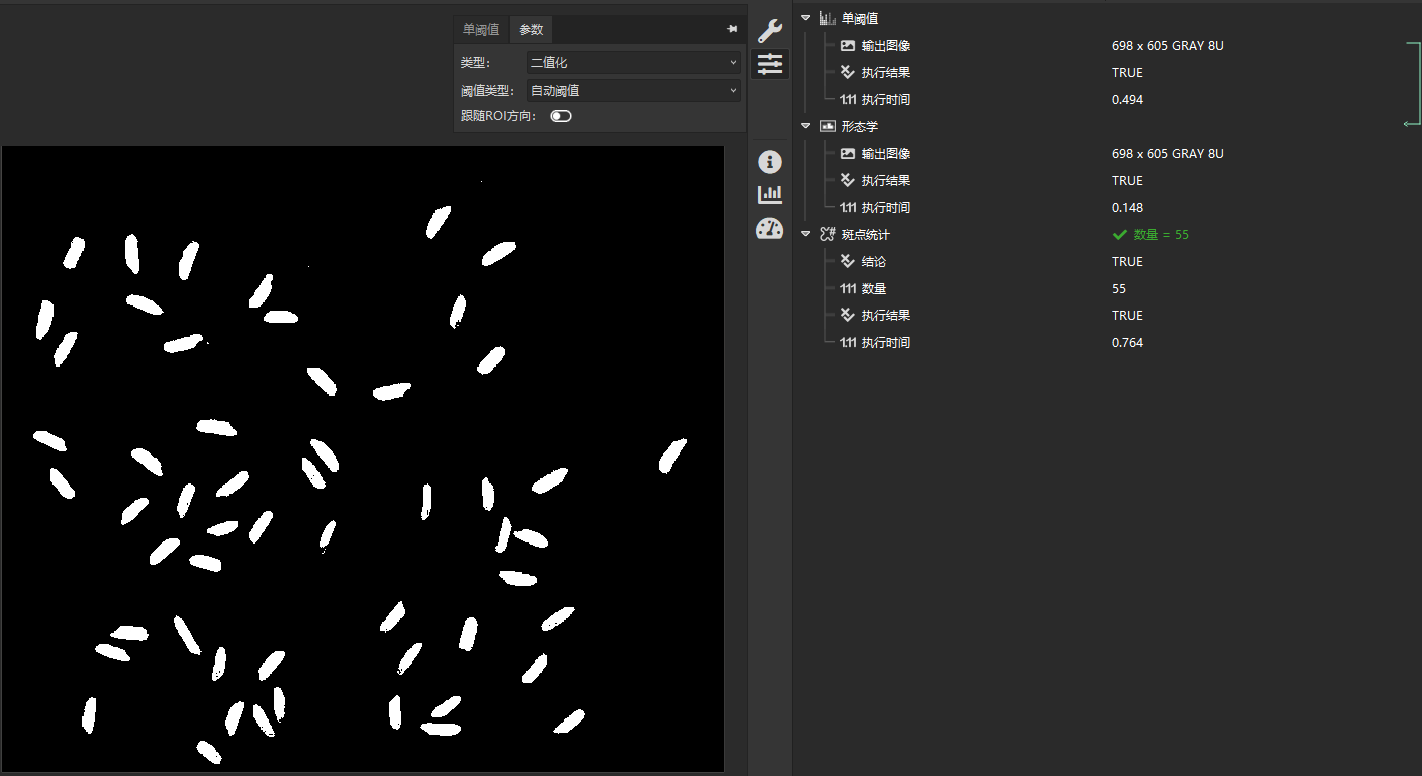Viewport: 1422px width, 776px height.
Task: Switch to the 参数 tab
Action: coord(531,30)
